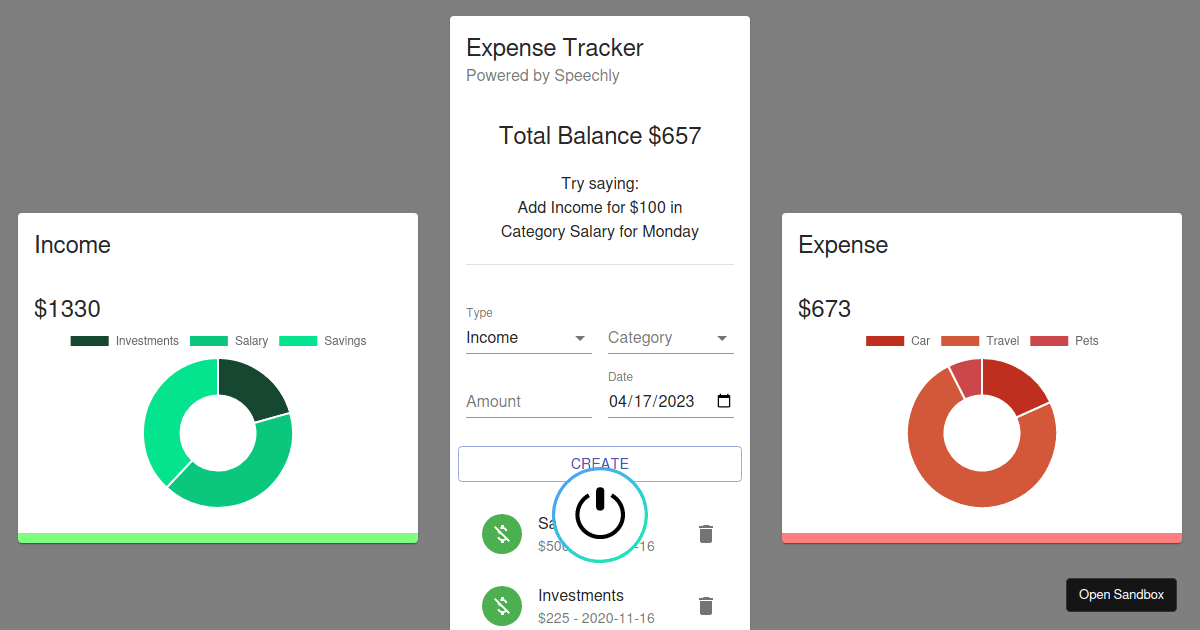
Task: Focus the Amount input field
Action: [x=528, y=402]
